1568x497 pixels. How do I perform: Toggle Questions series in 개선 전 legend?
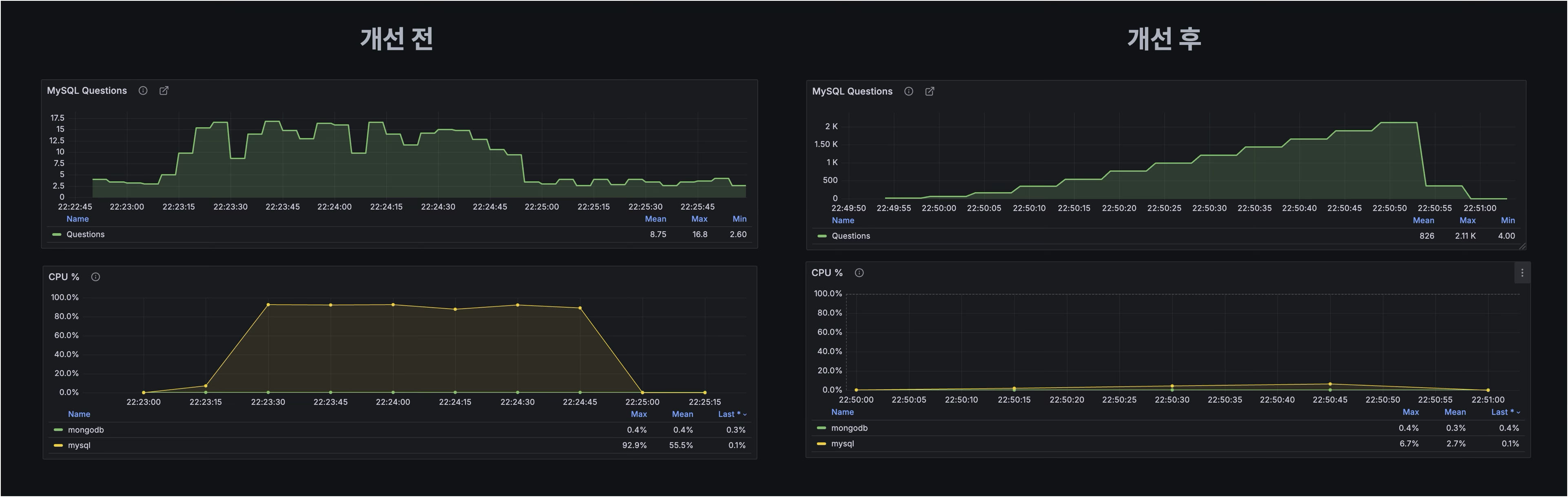pos(85,235)
